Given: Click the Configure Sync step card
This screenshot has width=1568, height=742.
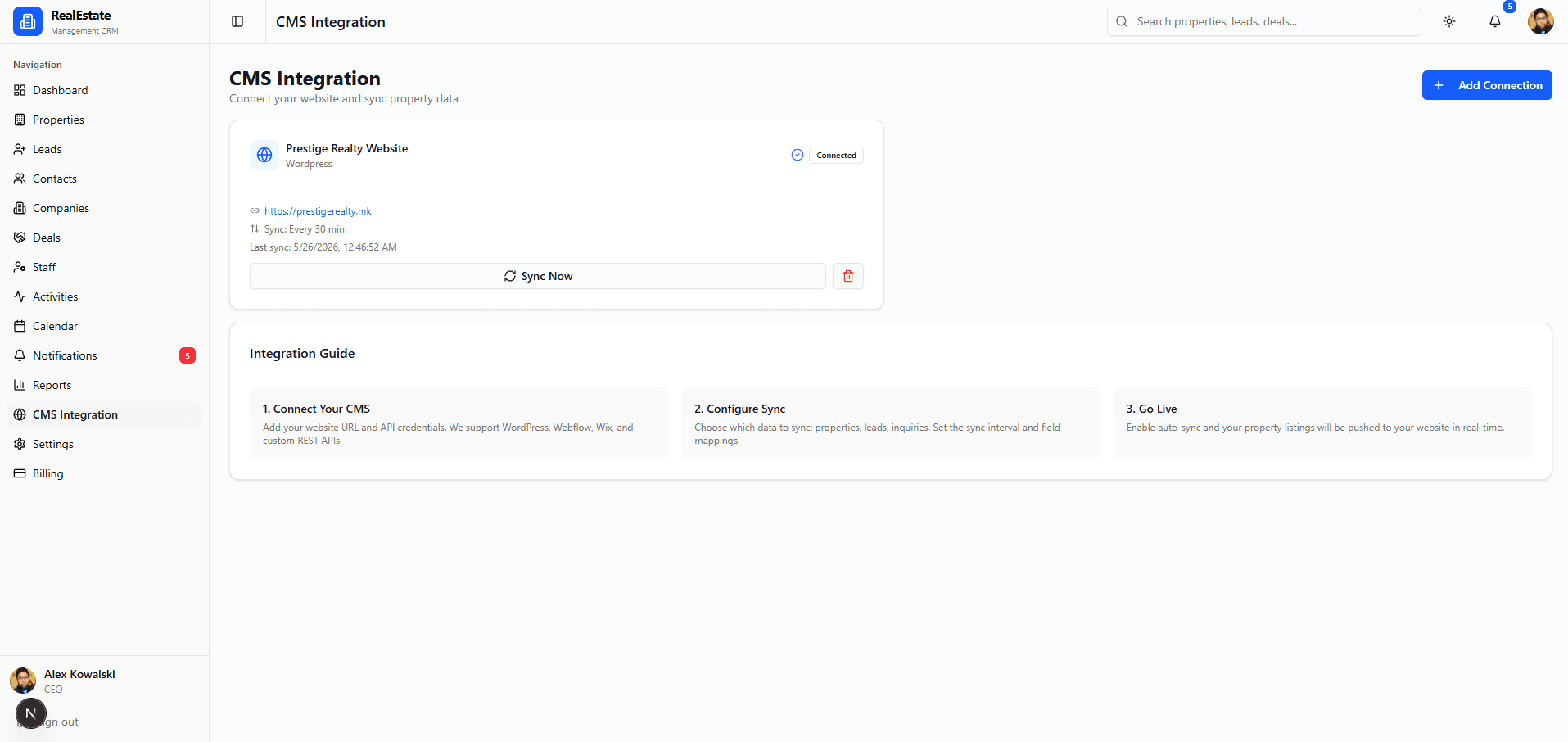Looking at the screenshot, I should pyautogui.click(x=891, y=423).
